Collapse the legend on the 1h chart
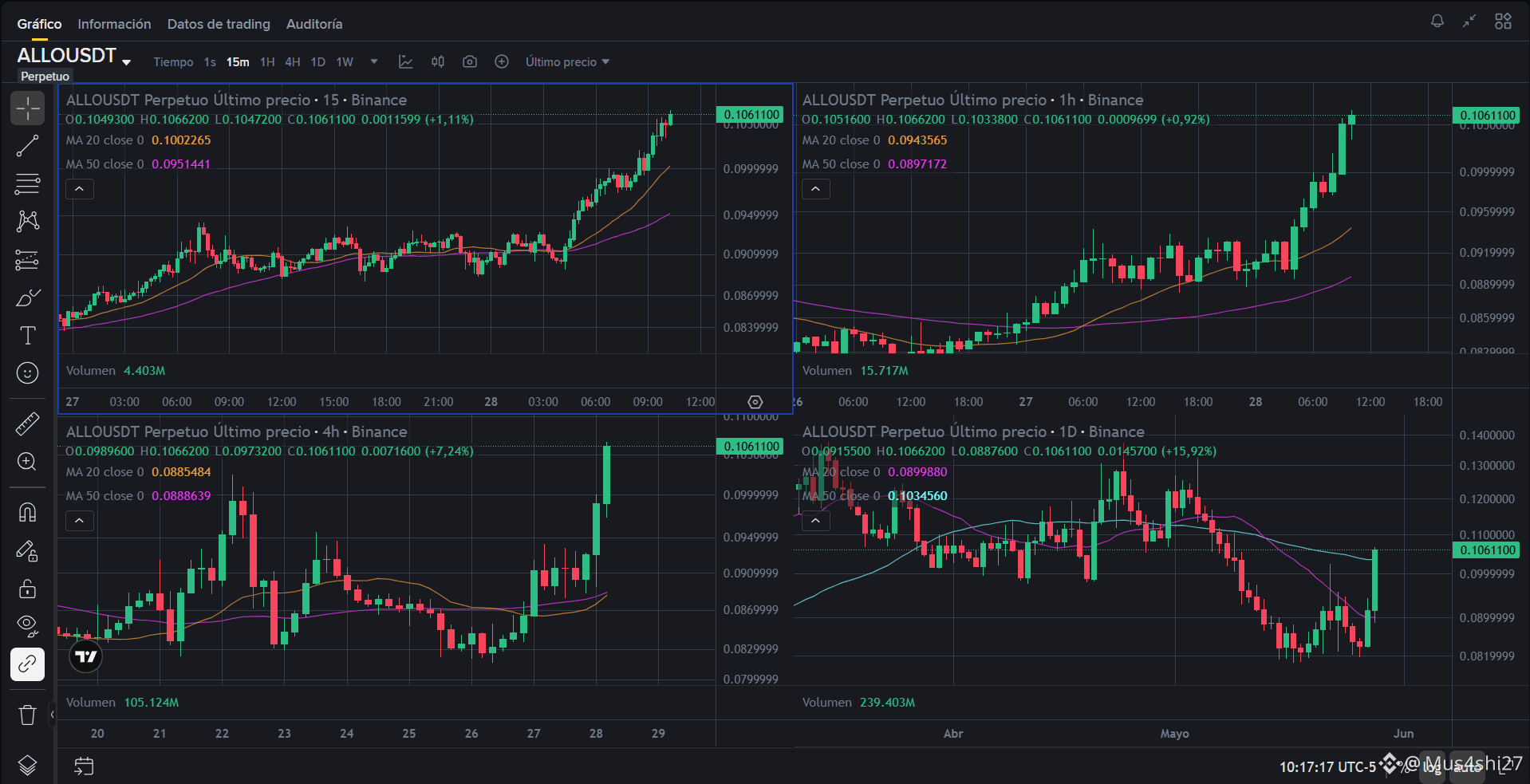The image size is (1530, 784). tap(815, 189)
